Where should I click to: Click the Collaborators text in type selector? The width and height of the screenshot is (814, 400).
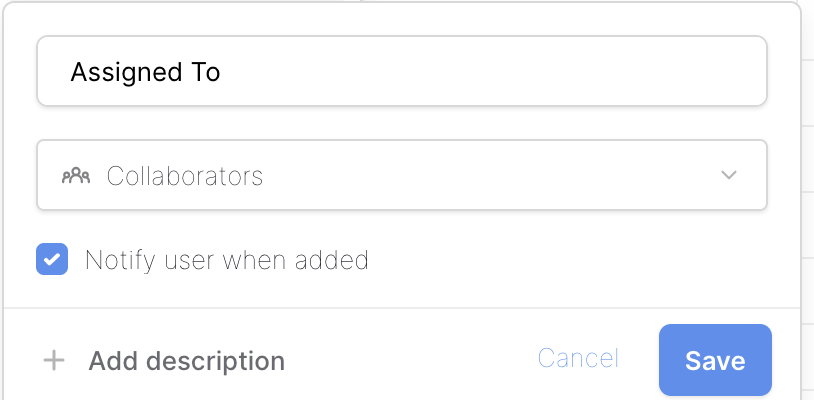click(x=185, y=176)
